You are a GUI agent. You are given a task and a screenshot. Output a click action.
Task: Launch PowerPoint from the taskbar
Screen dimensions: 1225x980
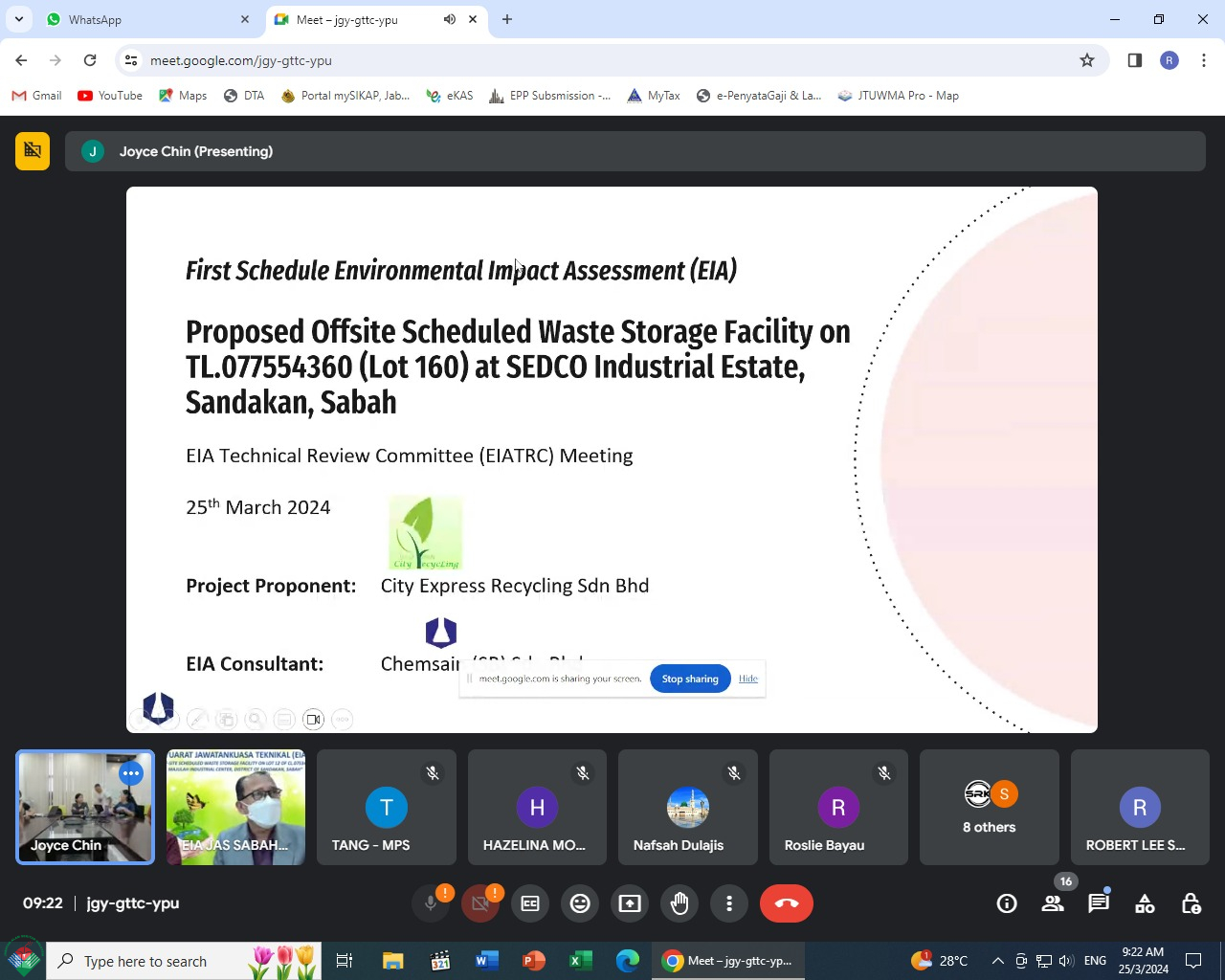click(534, 961)
